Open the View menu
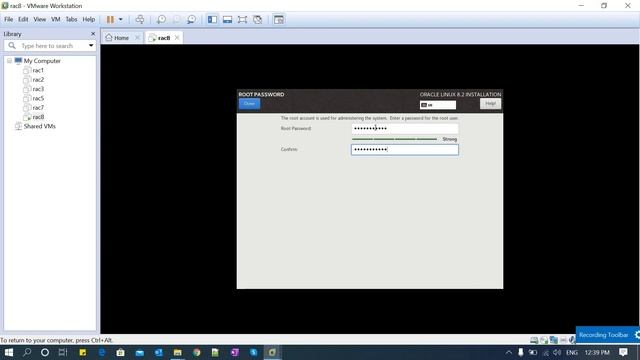The width and height of the screenshot is (640, 360). click(x=40, y=19)
